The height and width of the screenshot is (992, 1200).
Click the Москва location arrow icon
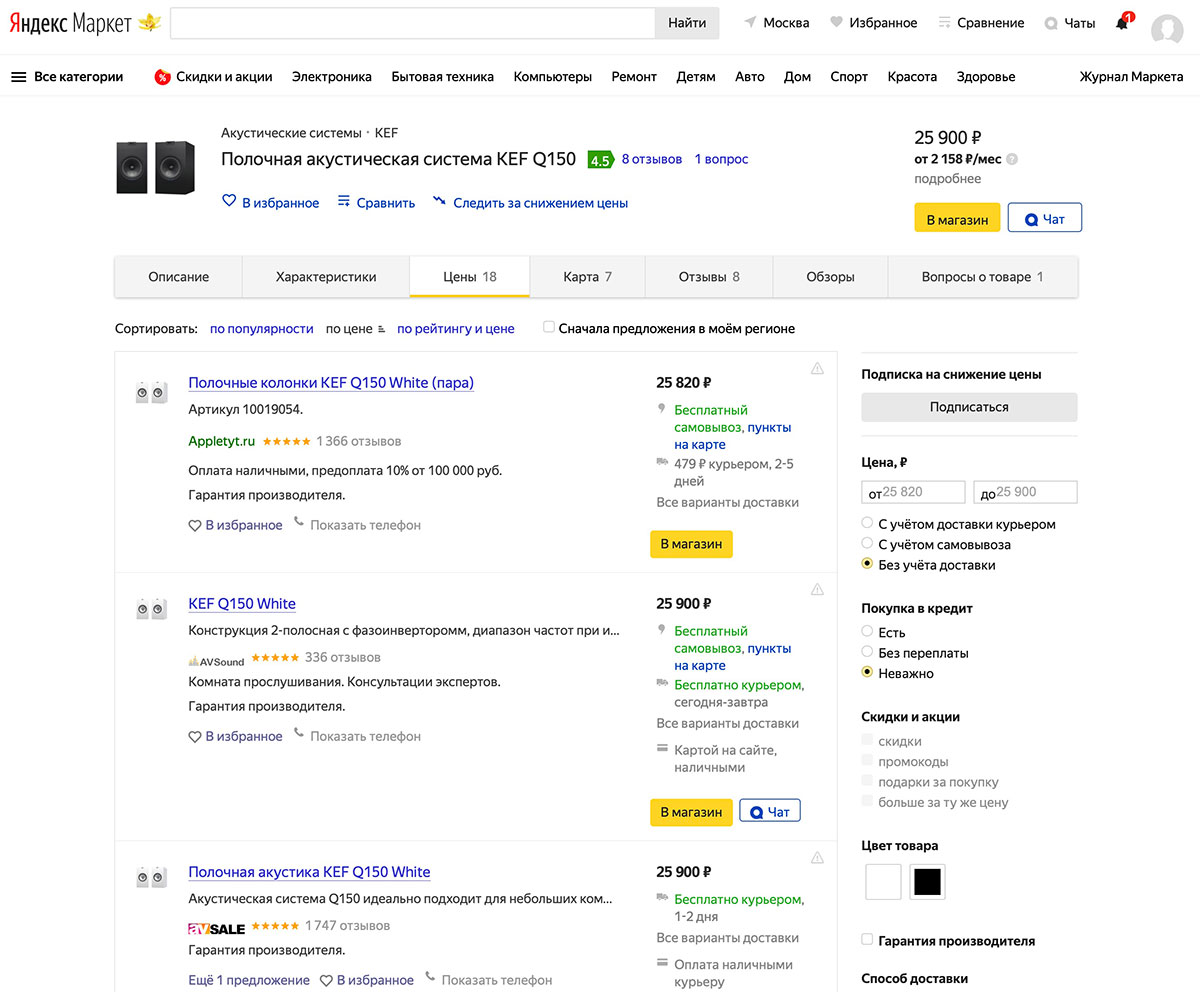click(x=750, y=23)
